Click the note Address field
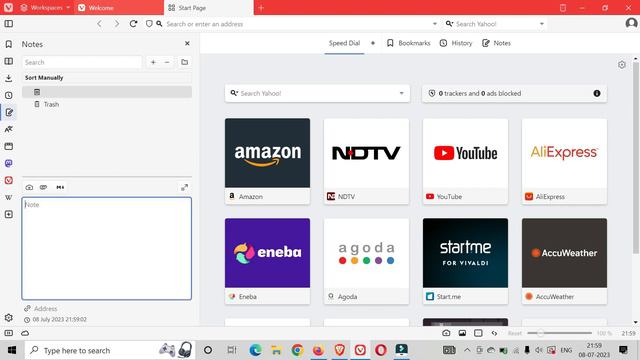 pyautogui.click(x=107, y=309)
